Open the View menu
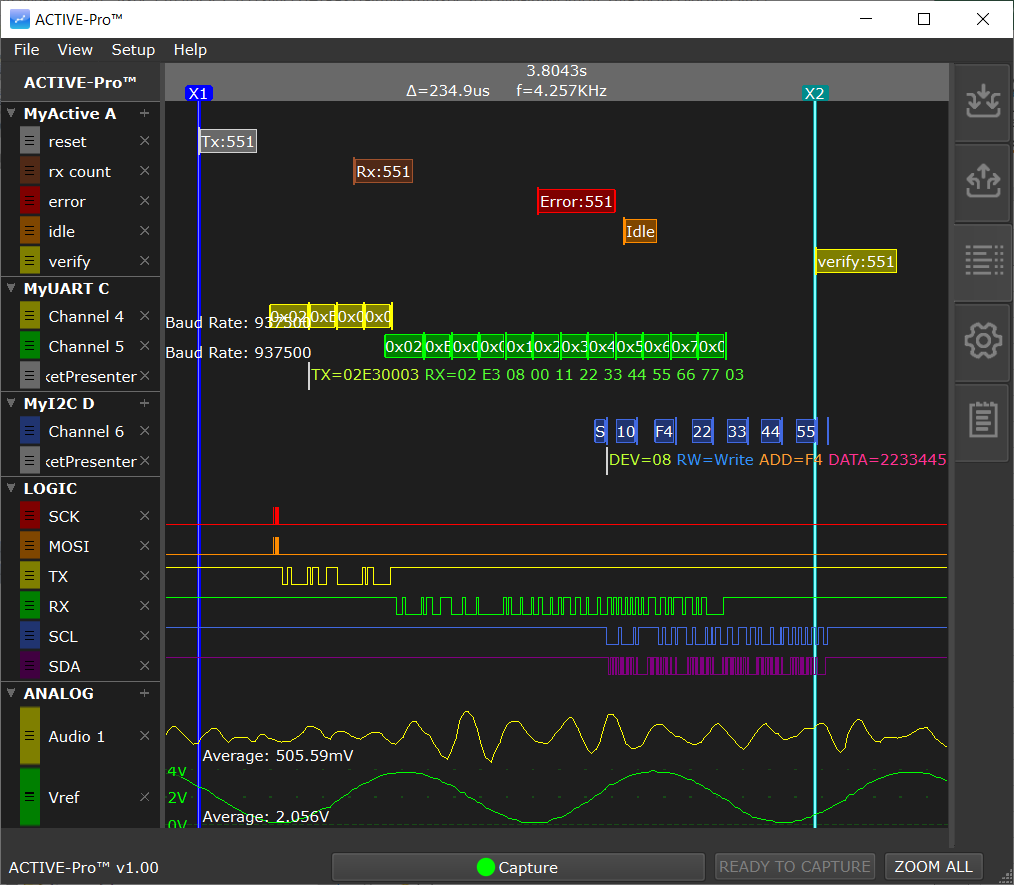The height and width of the screenshot is (885, 1014). pos(75,49)
